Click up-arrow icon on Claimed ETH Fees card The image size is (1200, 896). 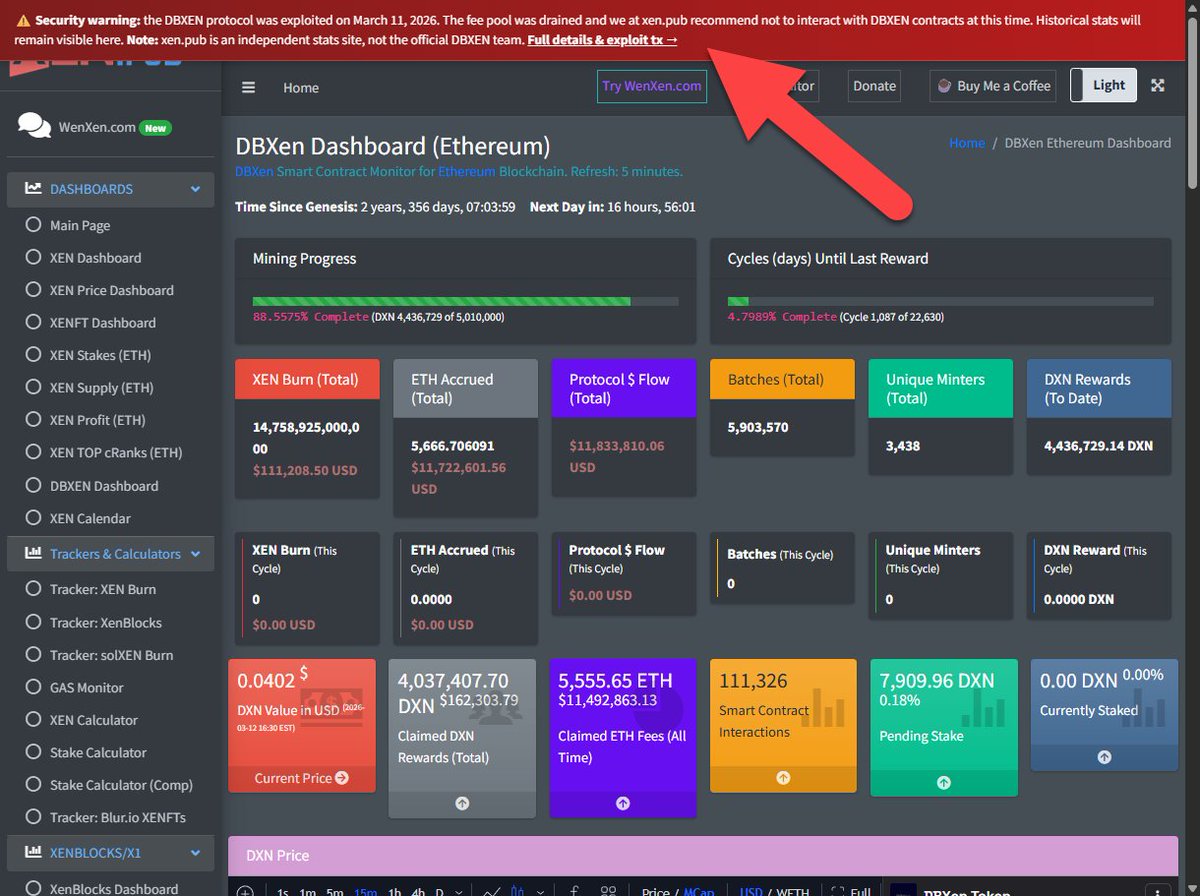pos(622,802)
